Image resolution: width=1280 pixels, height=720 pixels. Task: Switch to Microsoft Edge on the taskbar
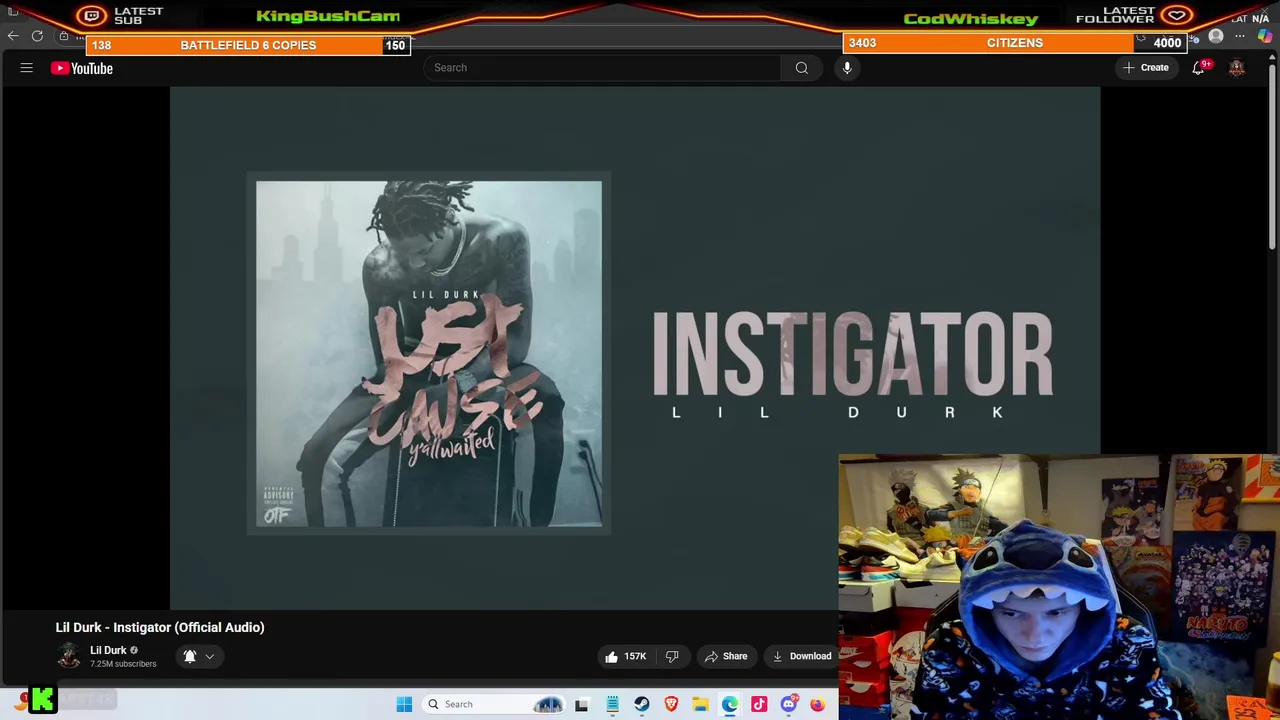pos(730,704)
